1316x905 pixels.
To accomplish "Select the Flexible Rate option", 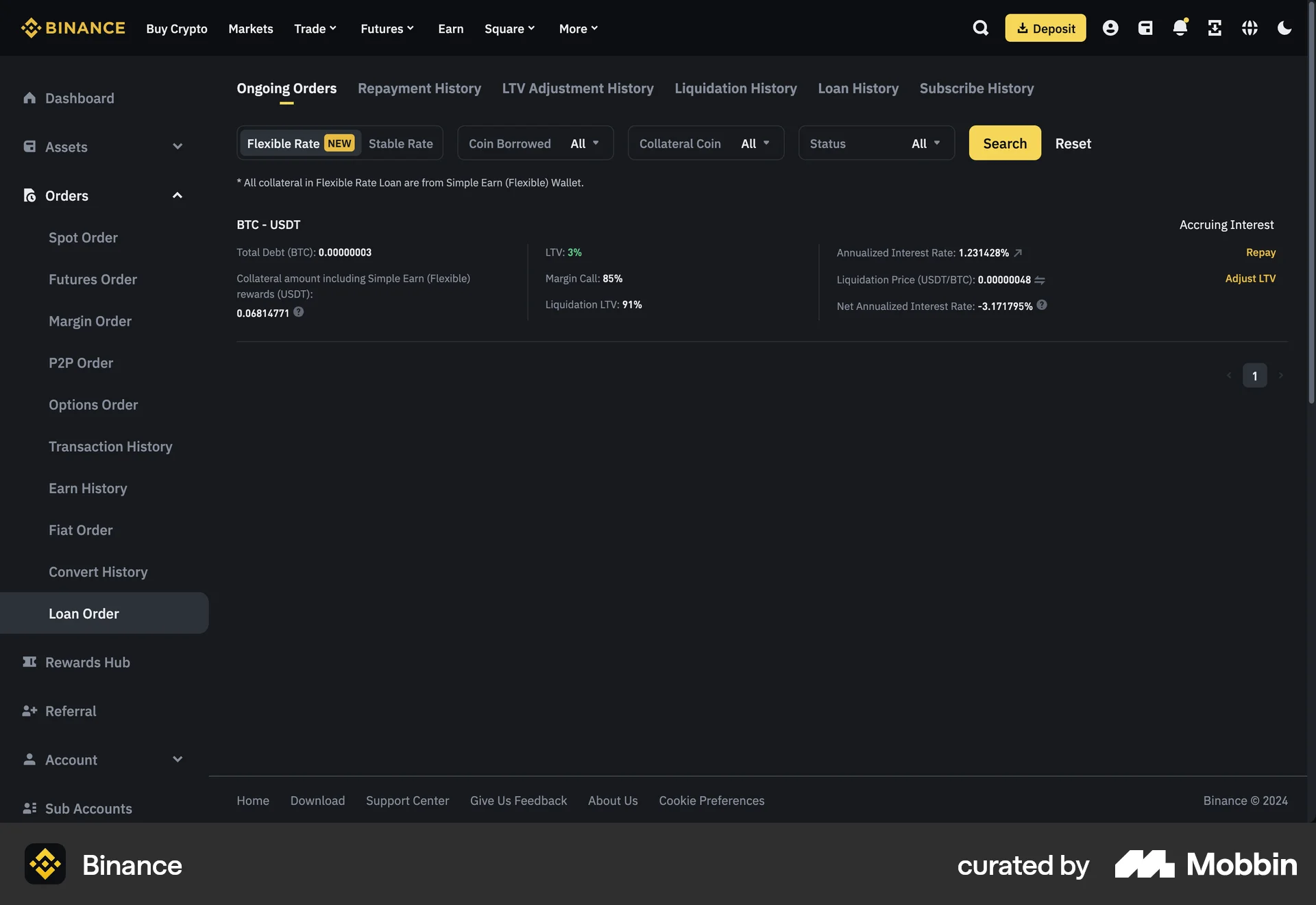I will [x=283, y=143].
